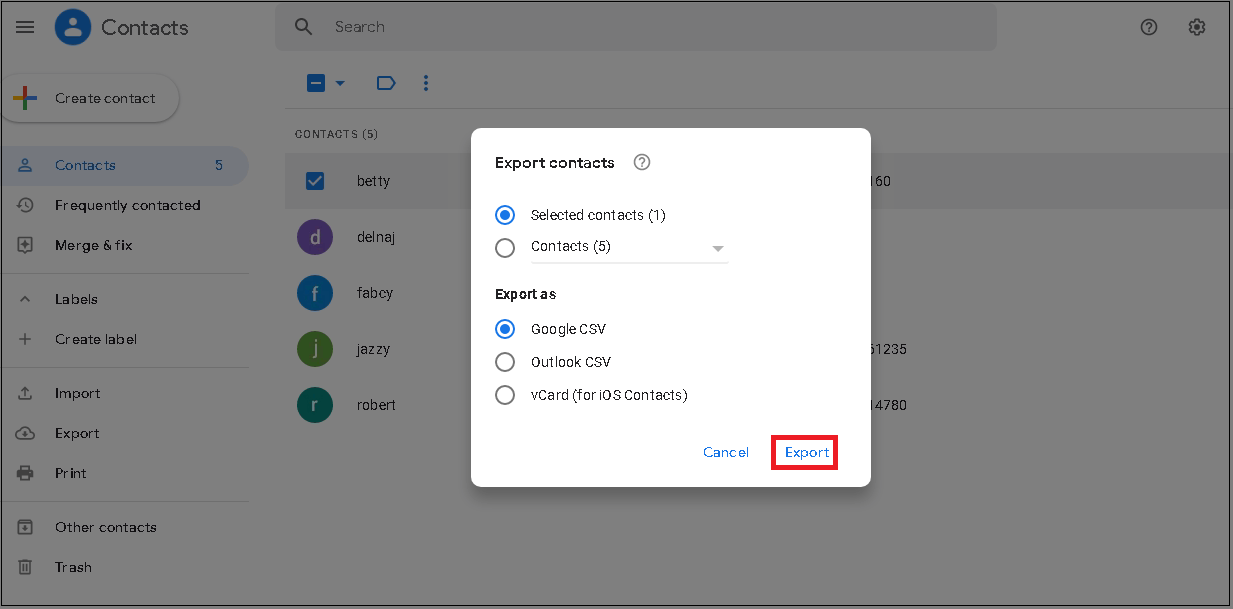1233x609 pixels.
Task: Cancel the export contacts dialog
Action: click(x=725, y=452)
